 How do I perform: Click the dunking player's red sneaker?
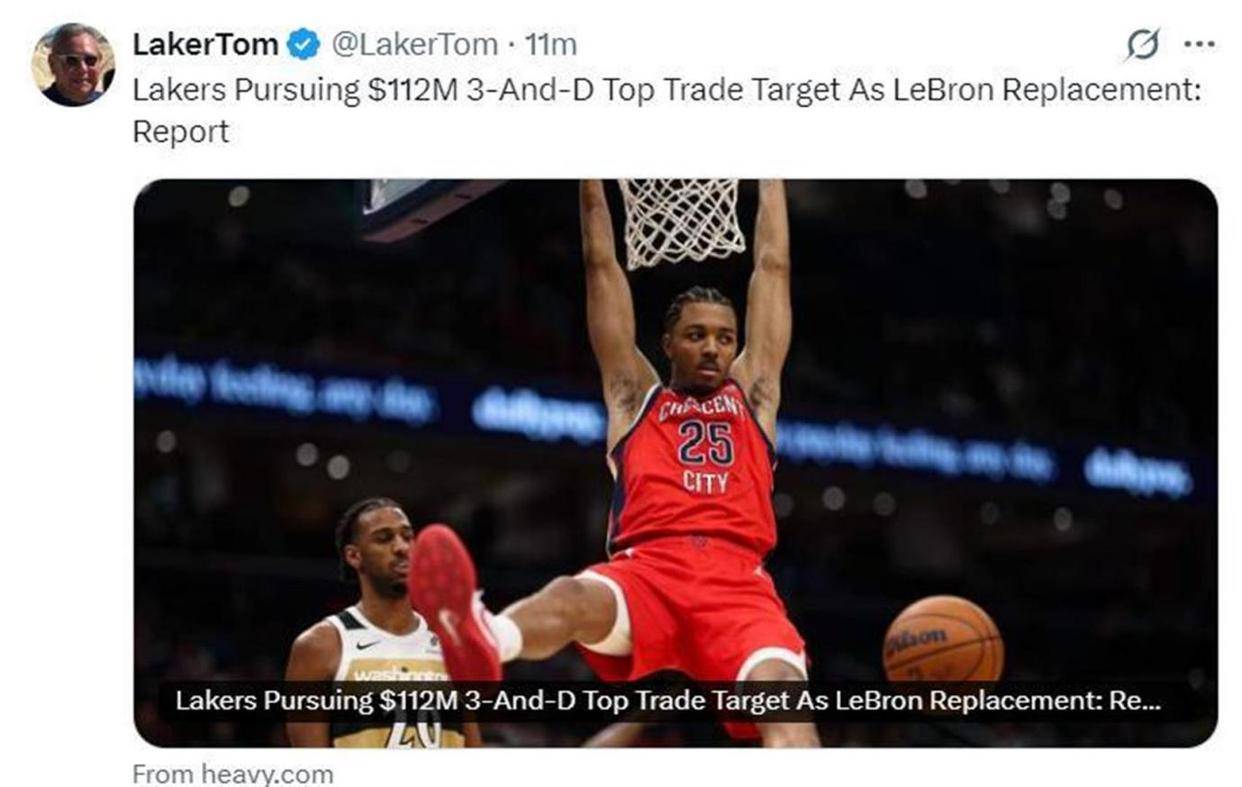(453, 603)
